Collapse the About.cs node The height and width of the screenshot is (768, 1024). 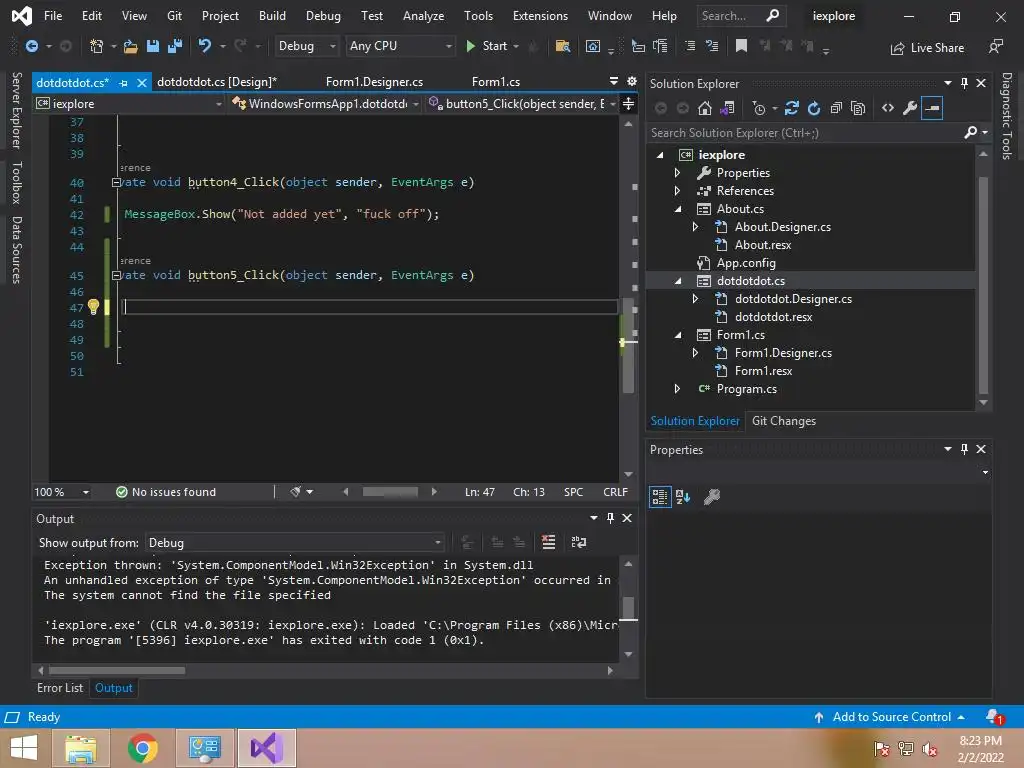click(678, 209)
